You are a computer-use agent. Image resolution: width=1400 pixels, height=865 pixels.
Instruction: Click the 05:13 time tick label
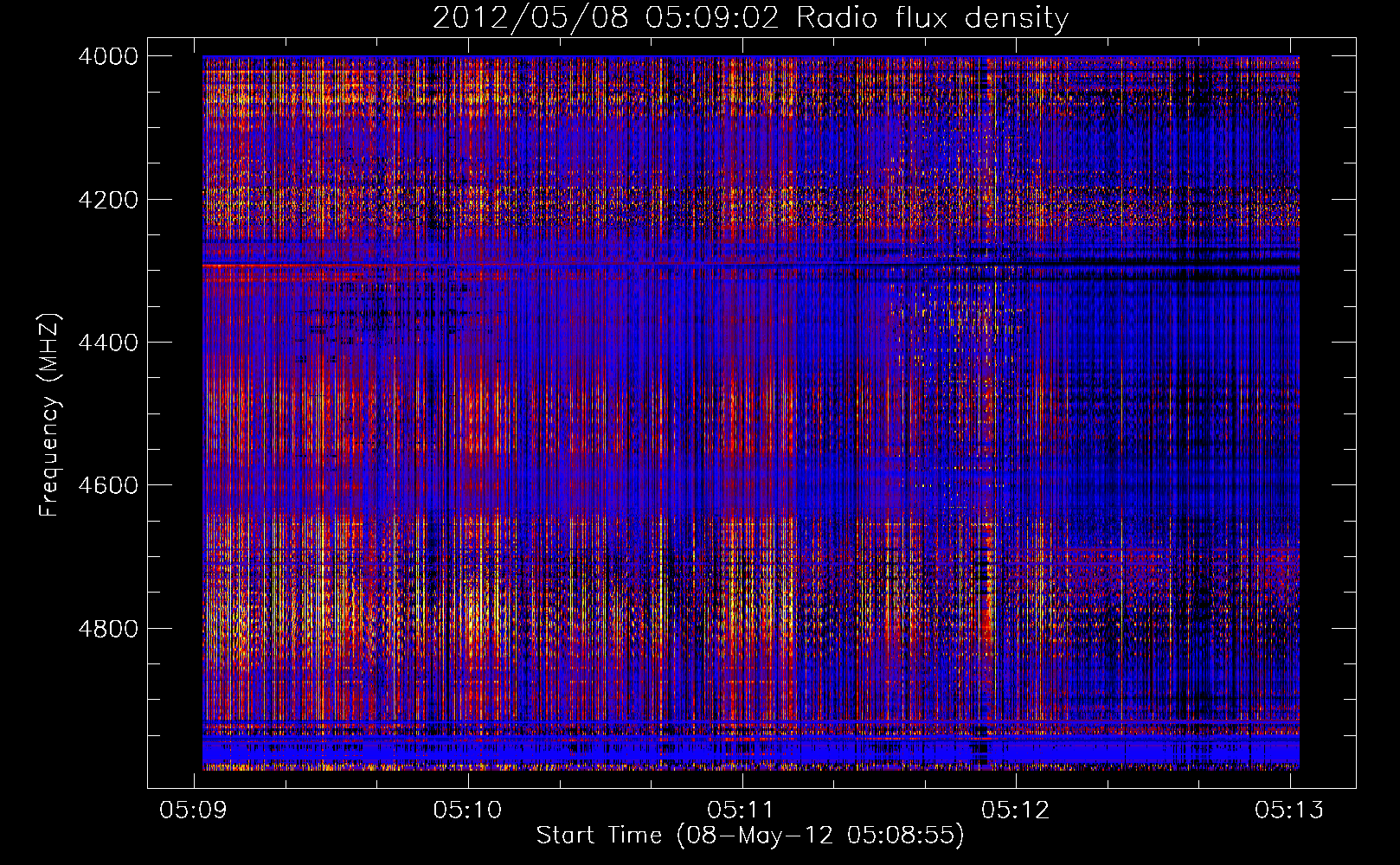pos(1289,810)
